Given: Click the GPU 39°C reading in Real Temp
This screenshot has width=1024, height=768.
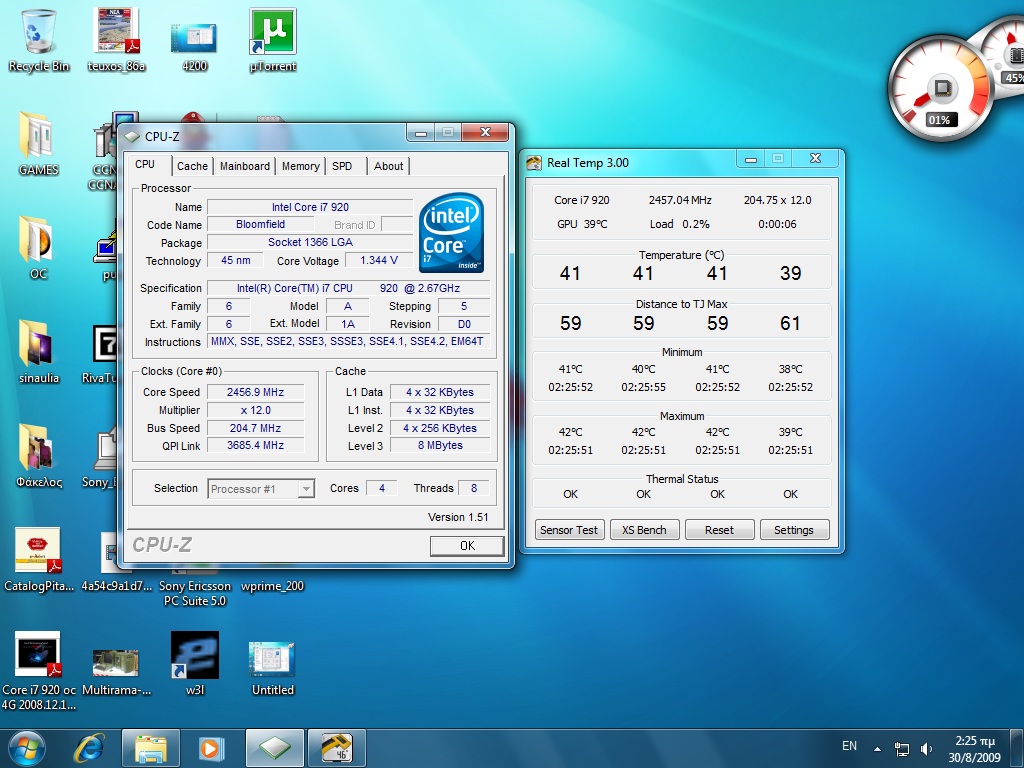Looking at the screenshot, I should [582, 224].
